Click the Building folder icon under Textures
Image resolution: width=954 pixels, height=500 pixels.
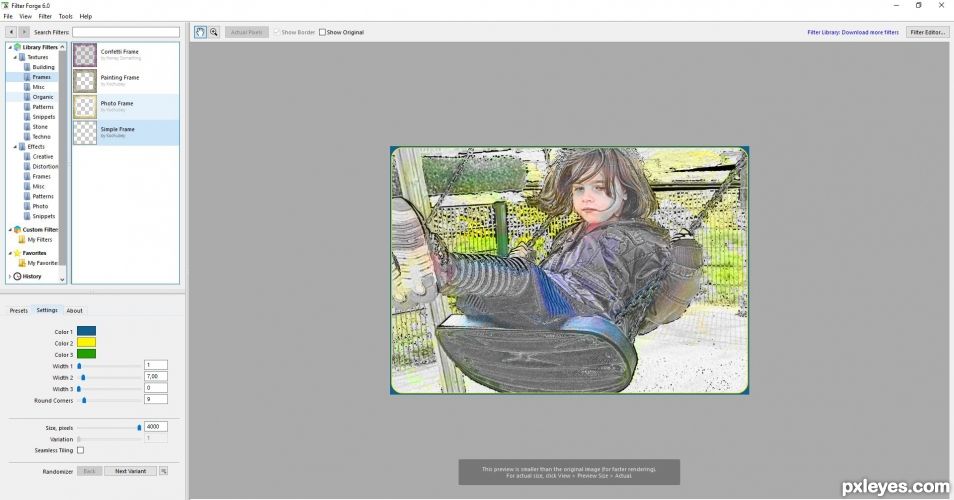pyautogui.click(x=27, y=67)
